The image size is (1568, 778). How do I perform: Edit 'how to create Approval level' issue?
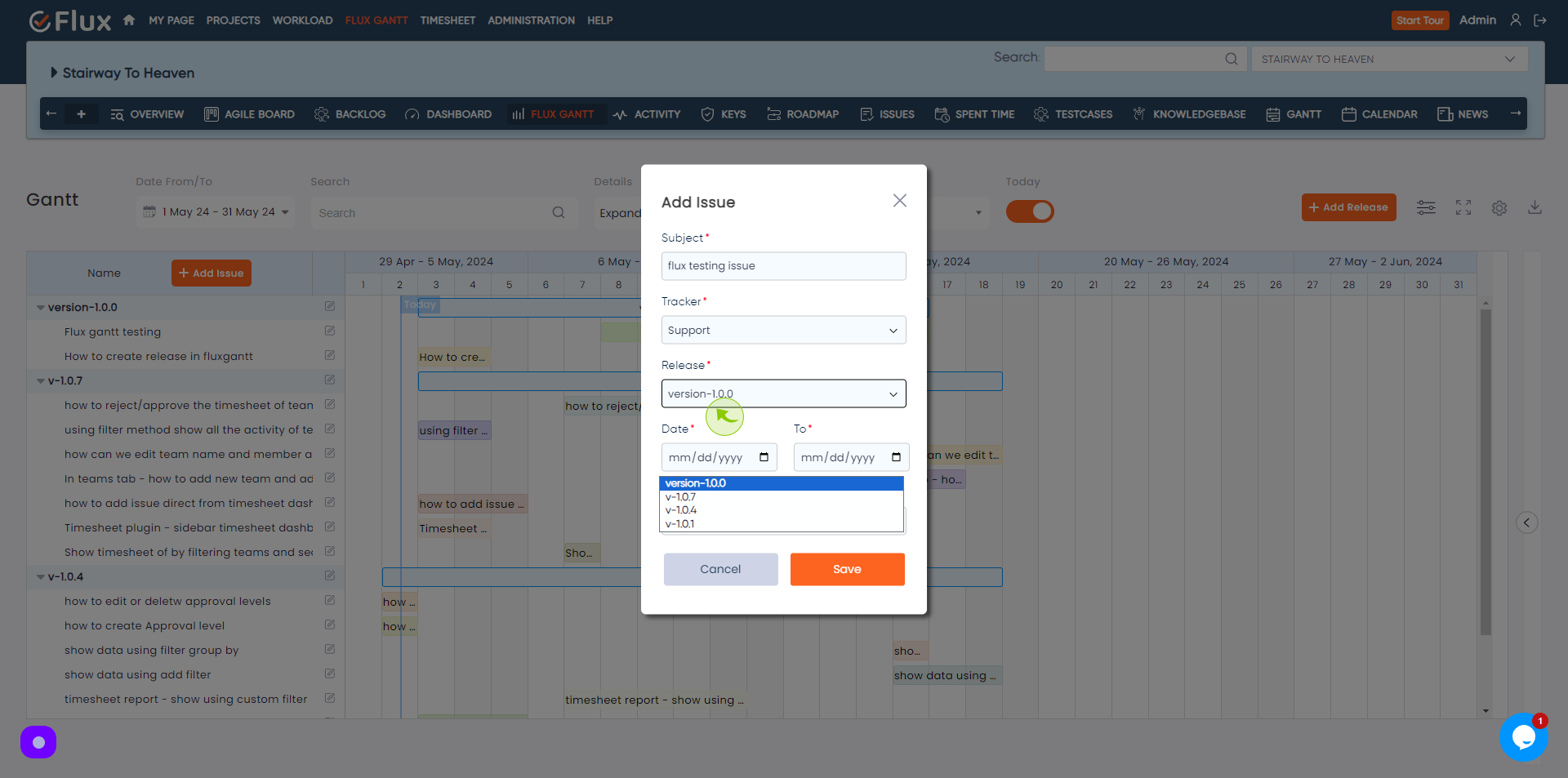point(330,625)
